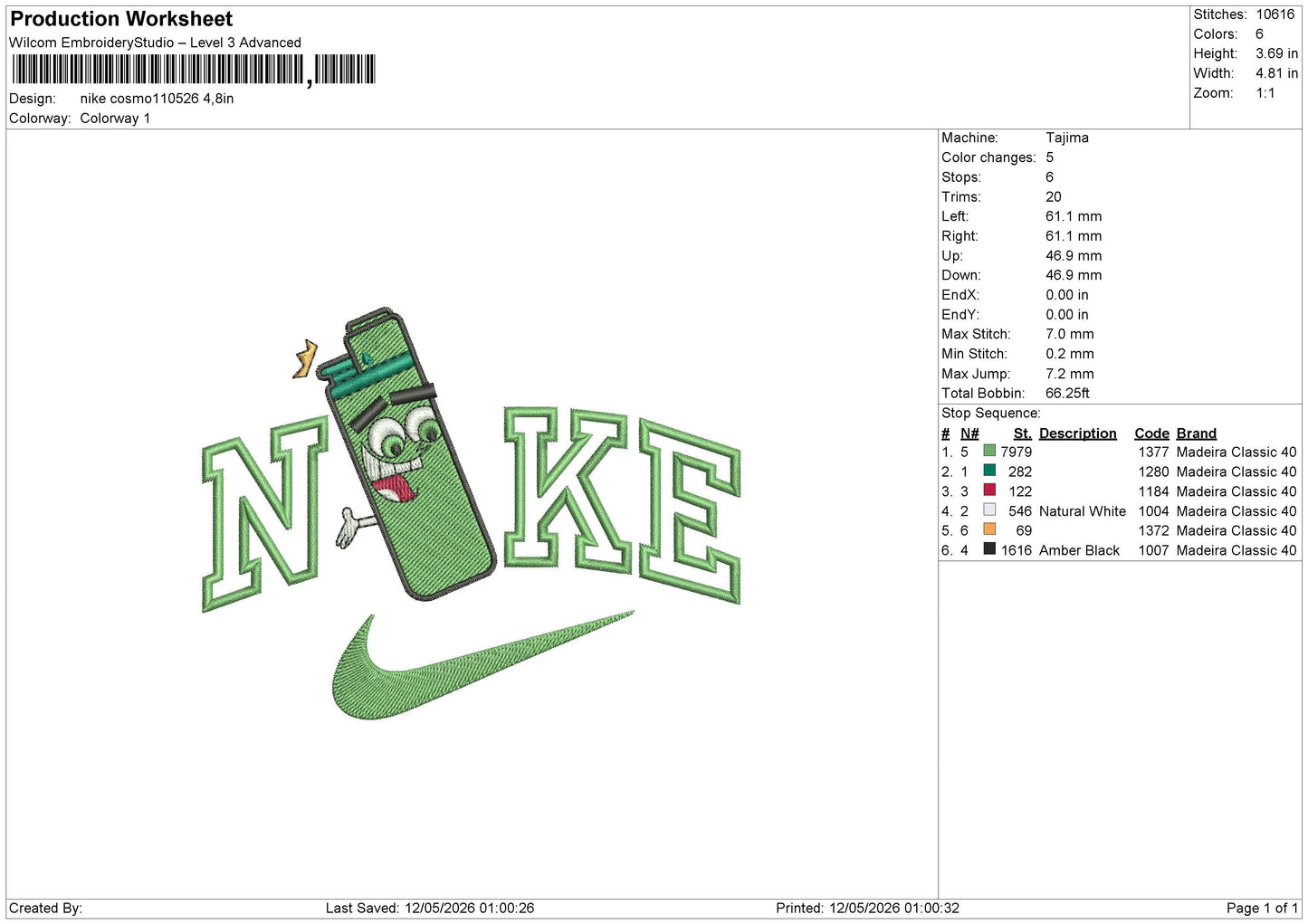The width and height of the screenshot is (1308, 924).
Task: Click the 'Amber Black' description text
Action: (x=1079, y=550)
